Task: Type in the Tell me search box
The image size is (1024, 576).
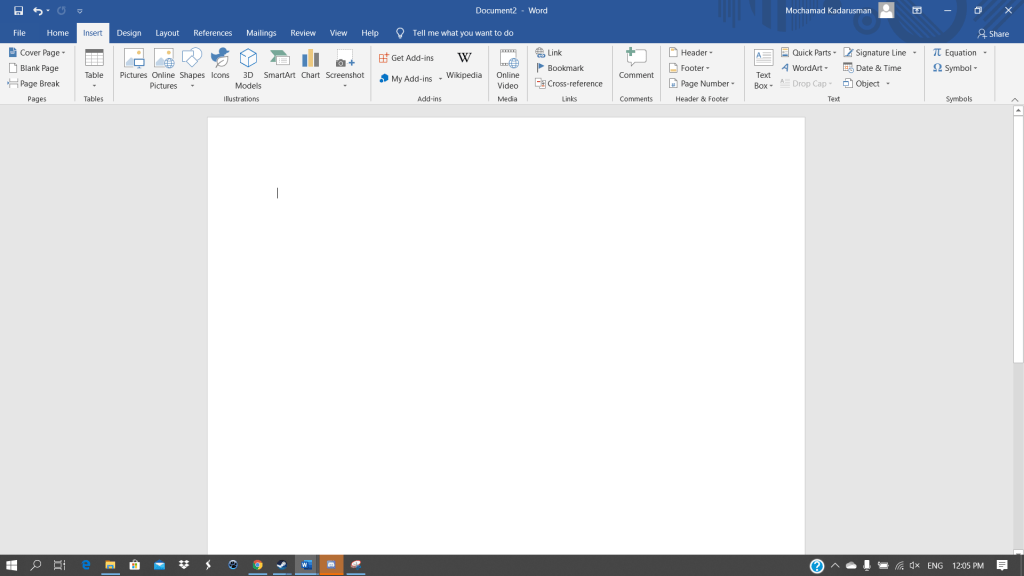Action: [462, 33]
